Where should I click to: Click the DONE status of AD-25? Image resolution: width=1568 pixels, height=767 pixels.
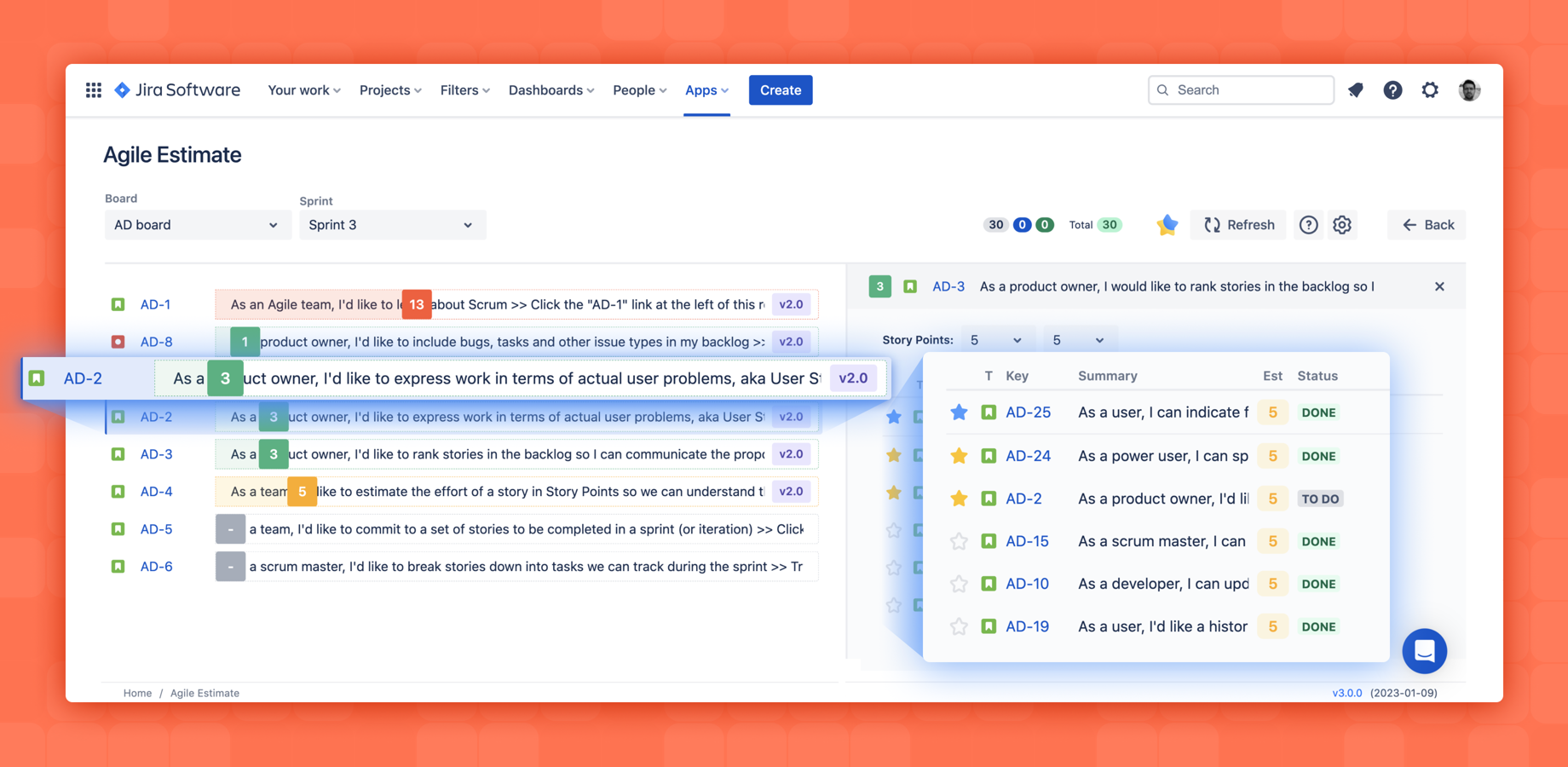pyautogui.click(x=1318, y=412)
